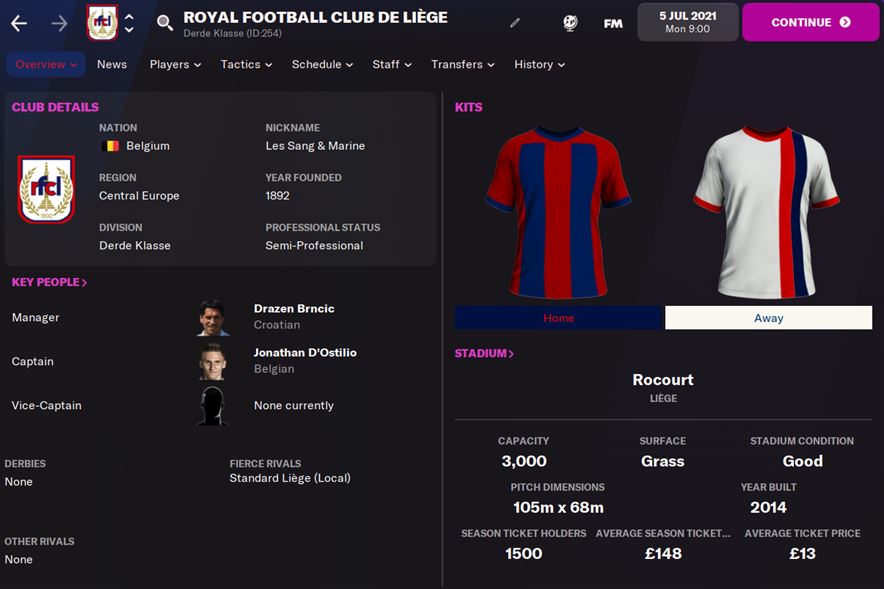The width and height of the screenshot is (884, 589).
Task: Expand the Players dropdown menu
Action: [175, 64]
